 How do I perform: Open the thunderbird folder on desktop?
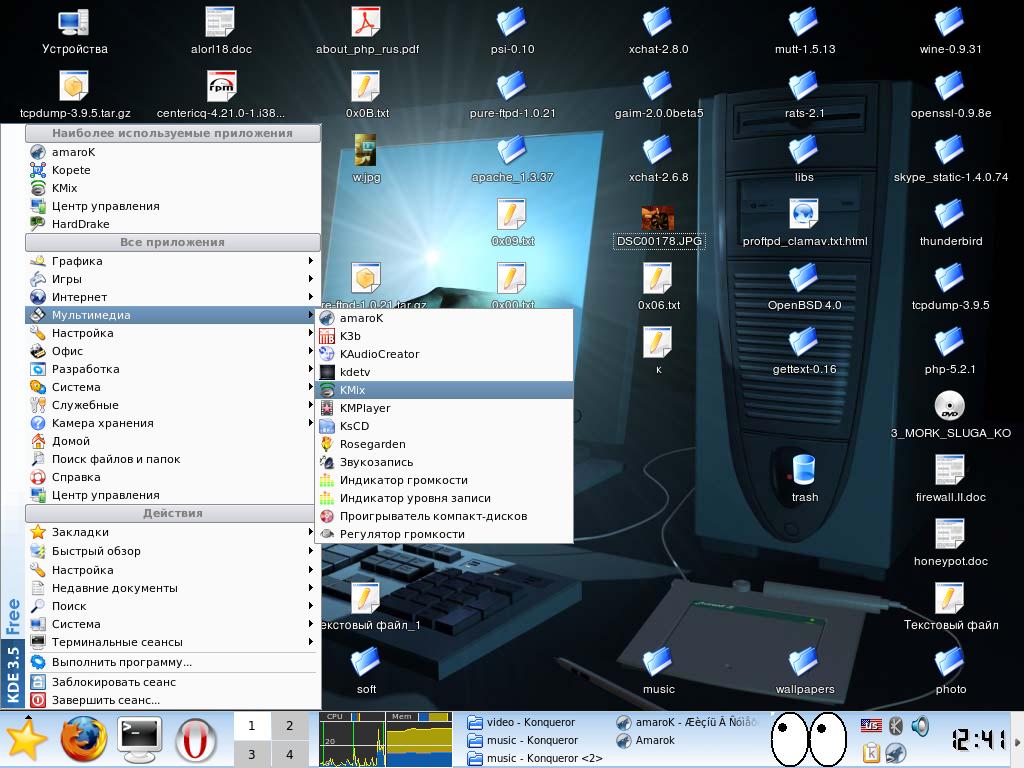click(950, 223)
